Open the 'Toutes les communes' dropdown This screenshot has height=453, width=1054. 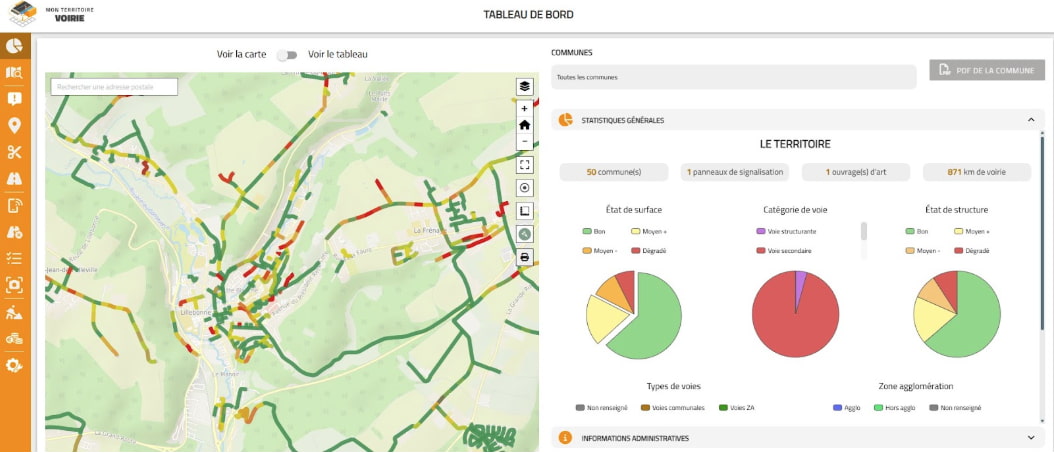point(733,77)
